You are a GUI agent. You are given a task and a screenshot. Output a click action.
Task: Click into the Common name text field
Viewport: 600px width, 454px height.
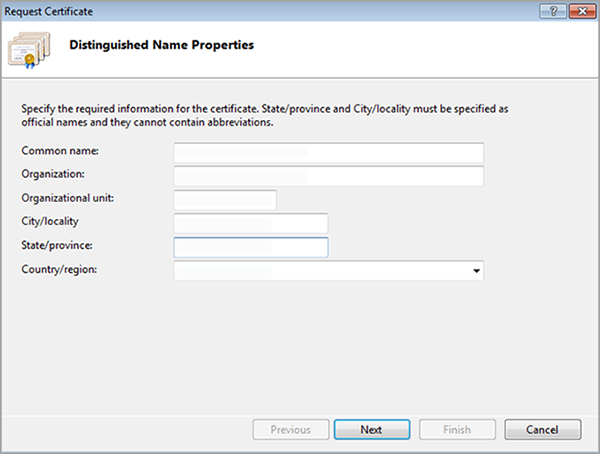pos(328,152)
